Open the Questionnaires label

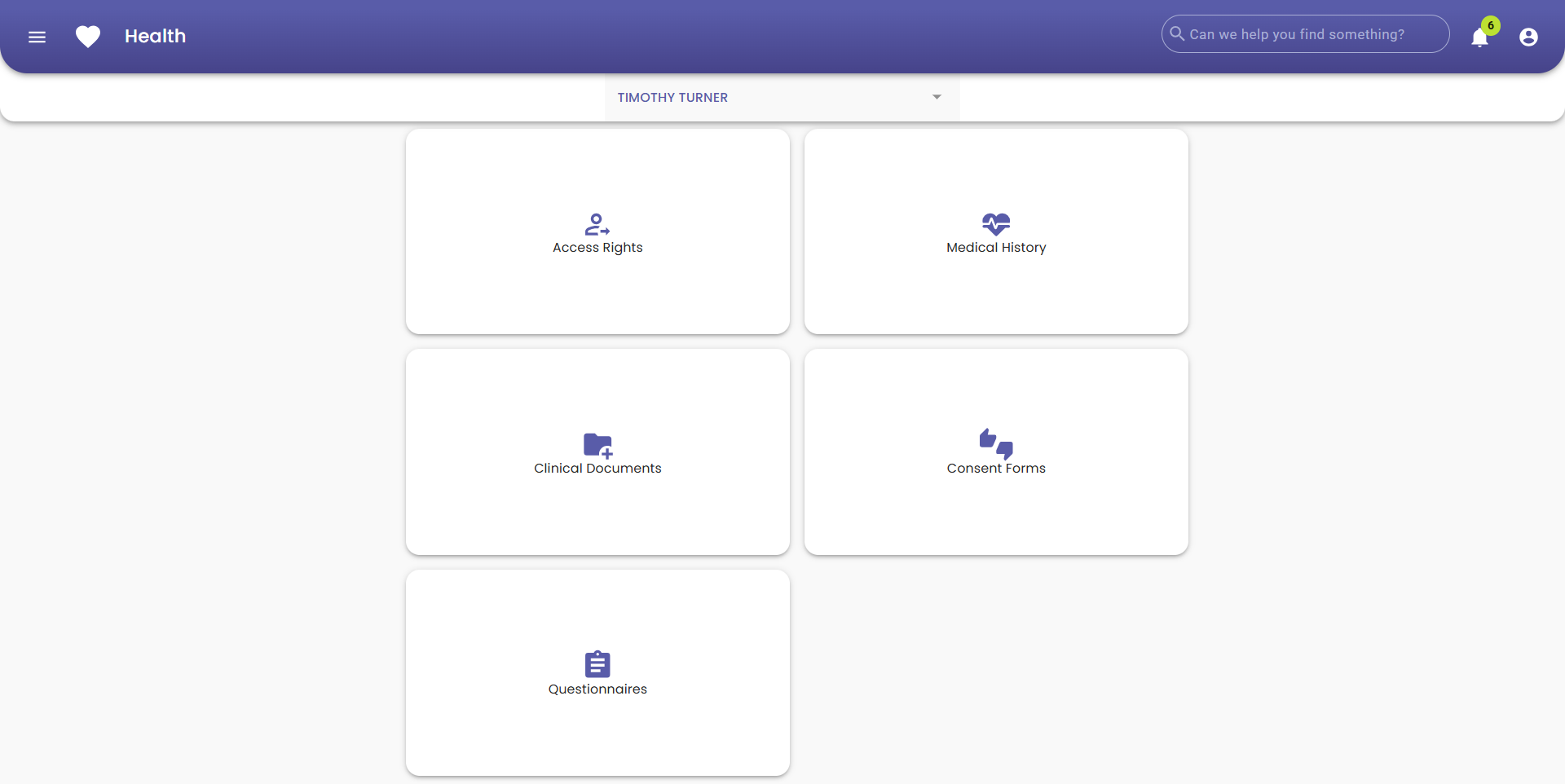pyautogui.click(x=597, y=689)
